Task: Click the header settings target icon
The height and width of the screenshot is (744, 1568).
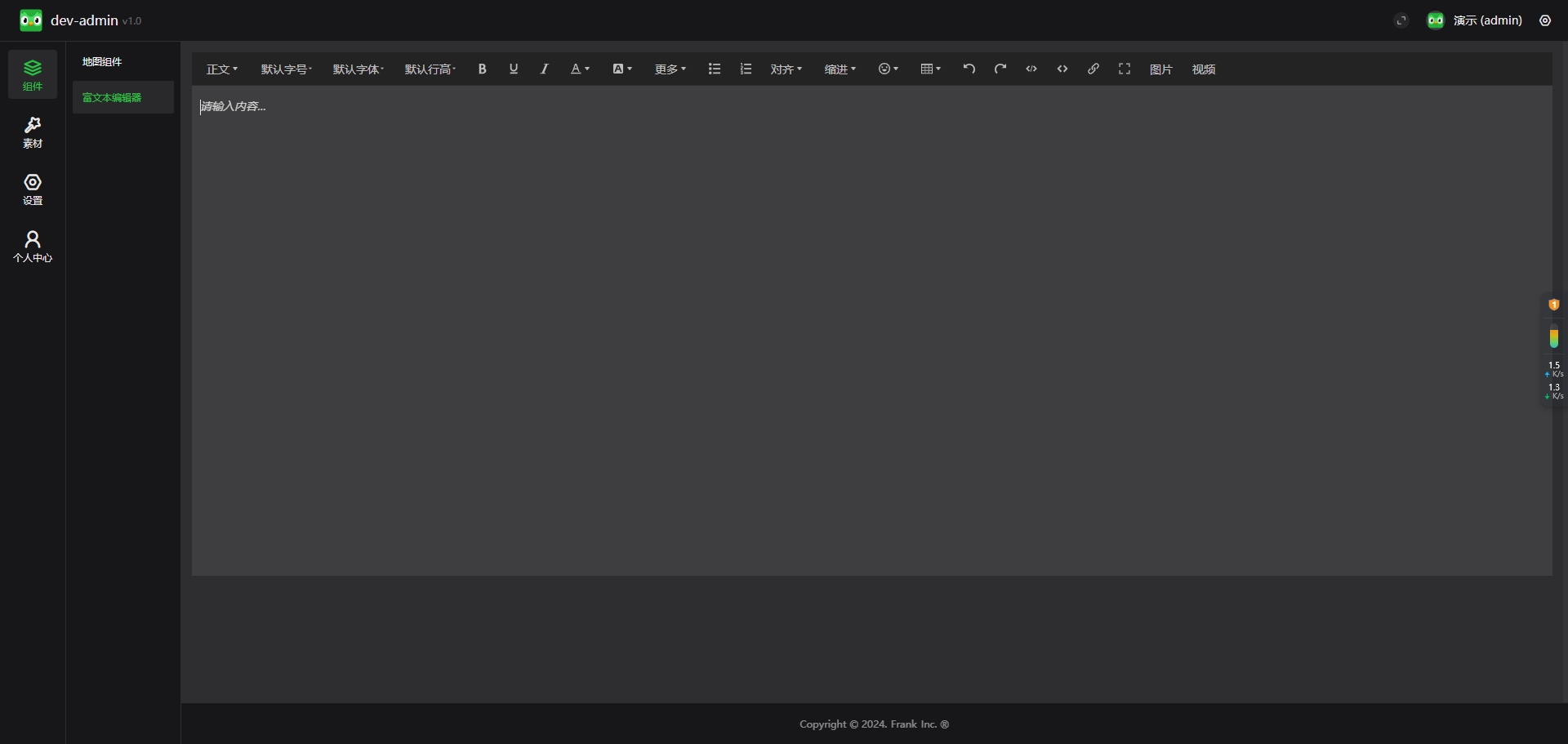Action: (x=1545, y=20)
